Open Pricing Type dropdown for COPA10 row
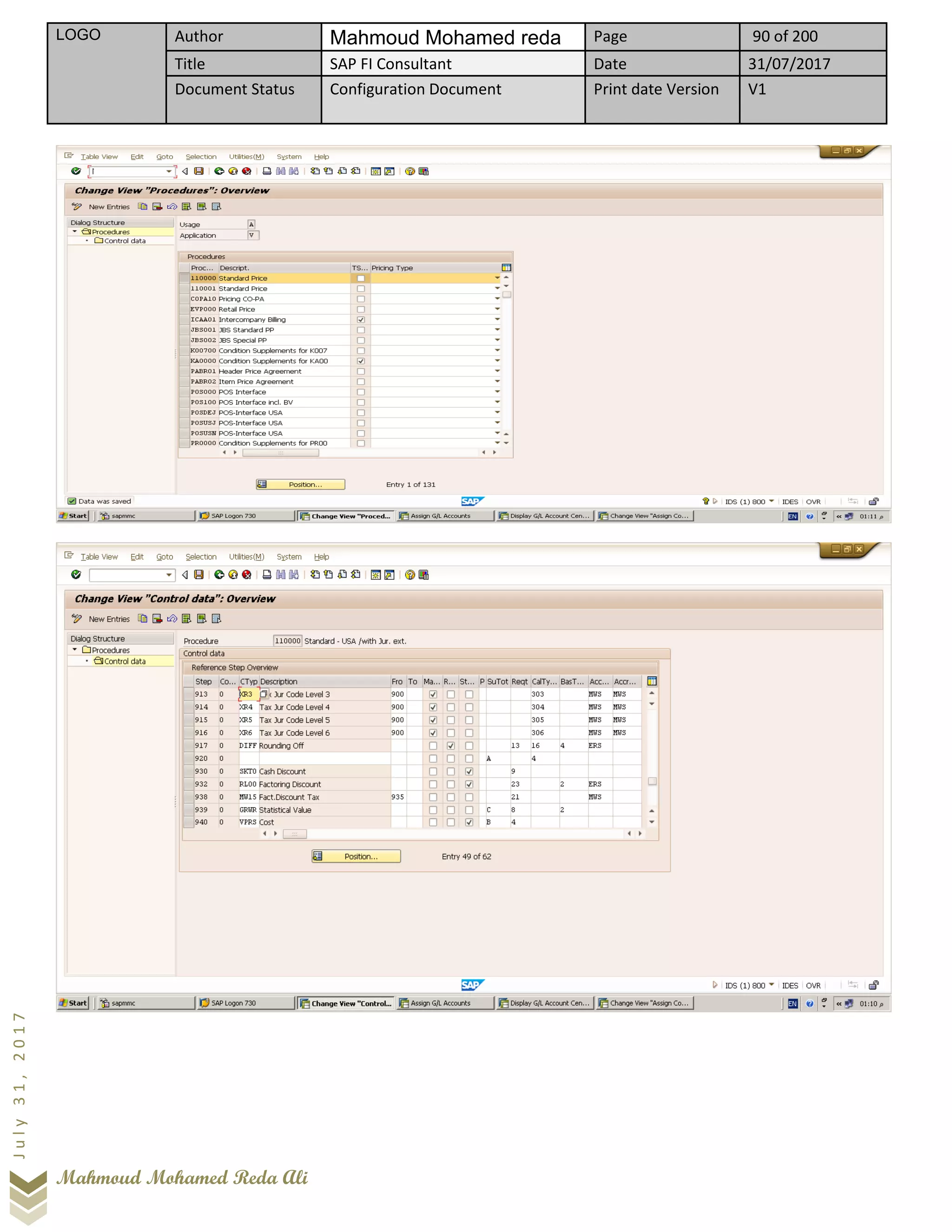 [x=497, y=298]
